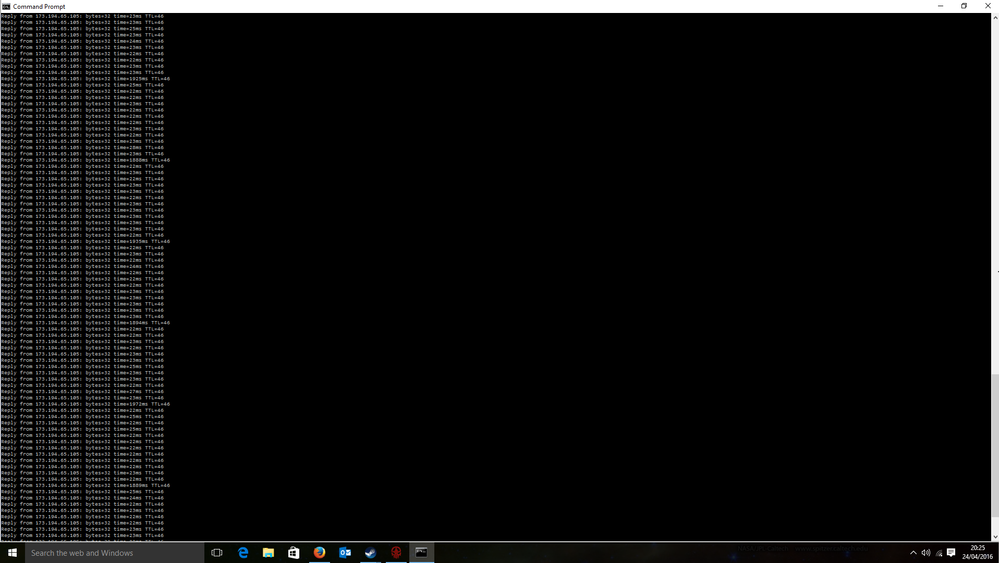This screenshot has height=563, width=999.
Task: Select the Command Prompt taskbar button
Action: (421, 553)
